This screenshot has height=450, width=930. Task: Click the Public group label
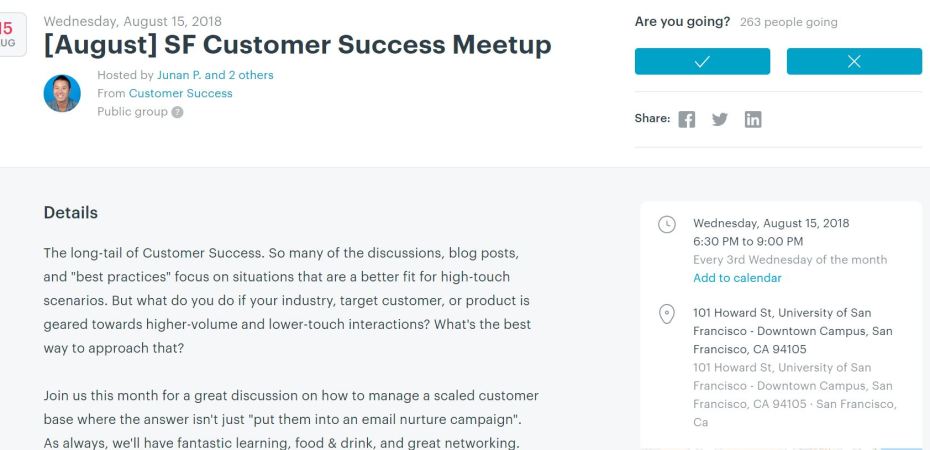tap(132, 112)
